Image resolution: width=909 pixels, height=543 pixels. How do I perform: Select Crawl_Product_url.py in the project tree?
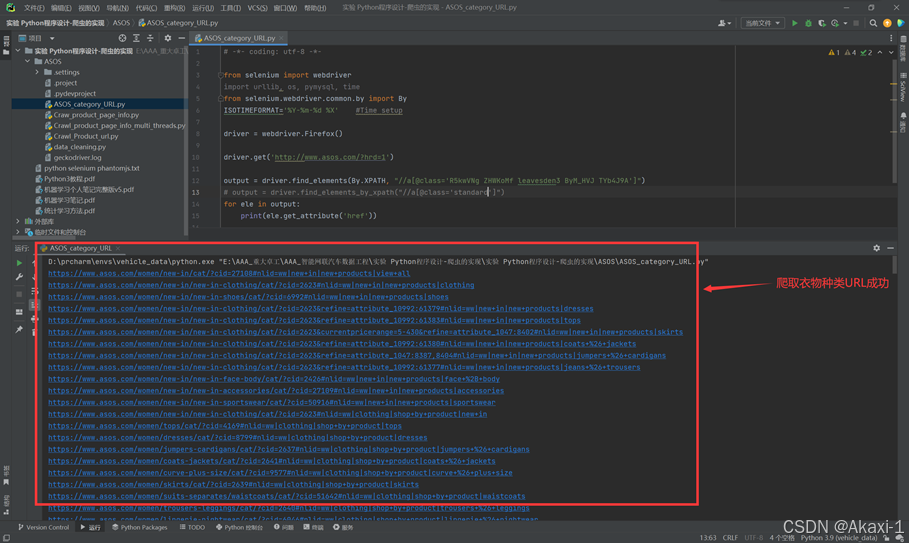pos(85,136)
